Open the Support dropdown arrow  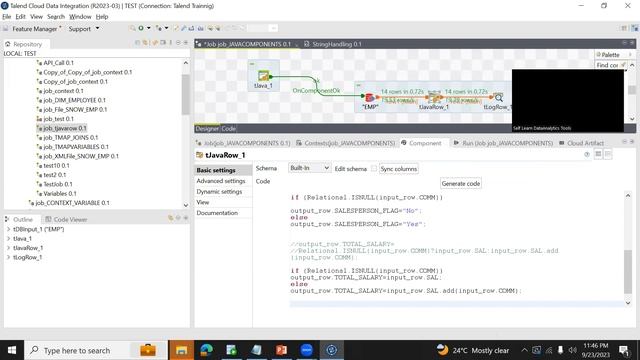tap(97, 28)
